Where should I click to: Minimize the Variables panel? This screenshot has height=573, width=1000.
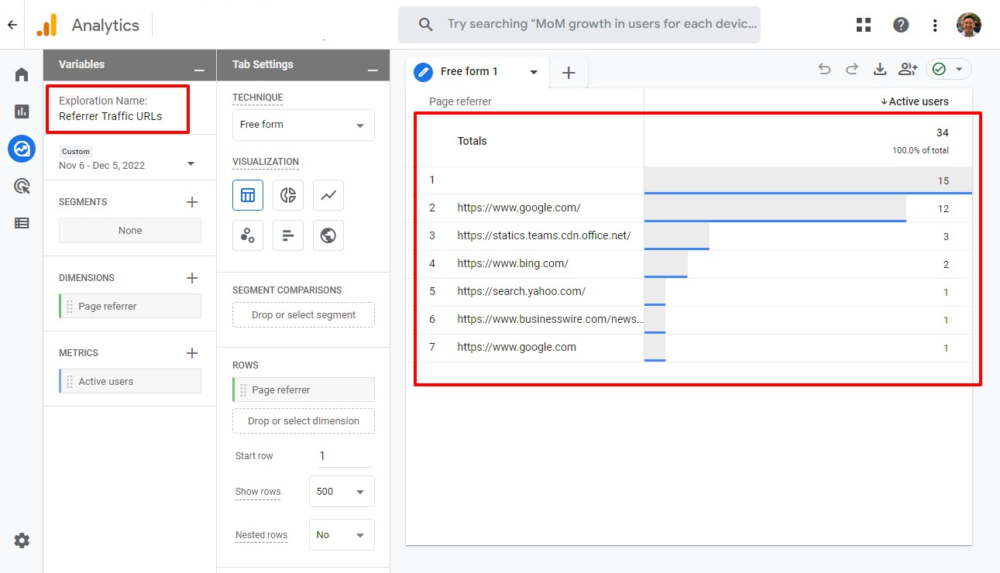(x=200, y=70)
